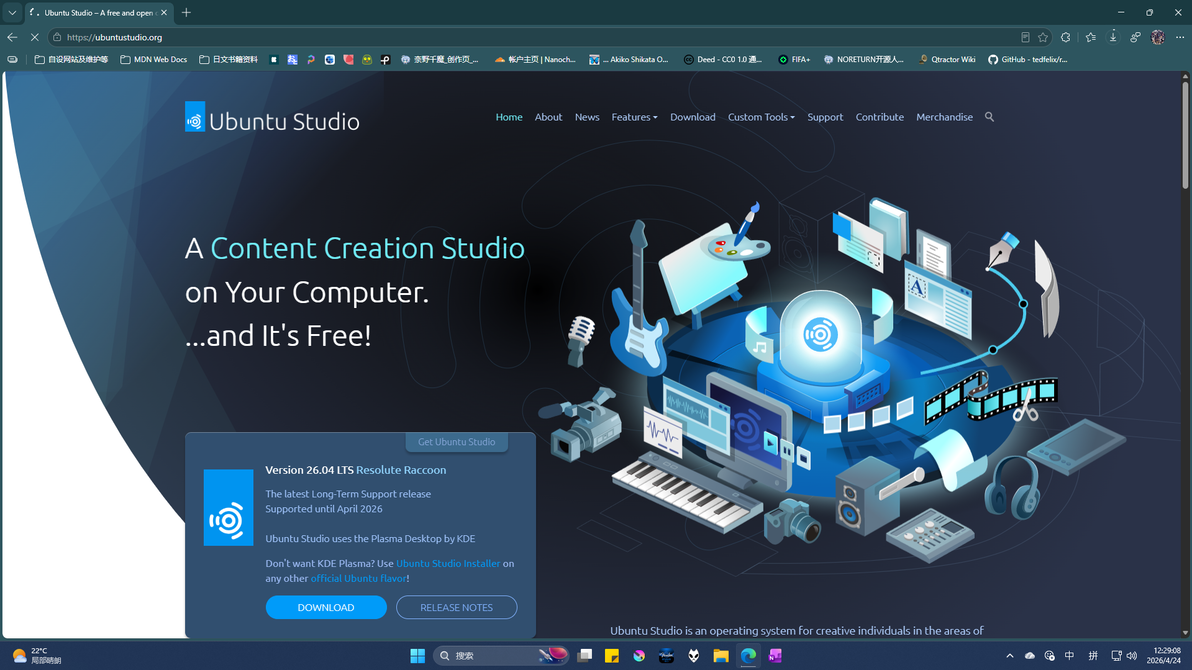Select the Get Ubuntu Studio tab

[456, 442]
